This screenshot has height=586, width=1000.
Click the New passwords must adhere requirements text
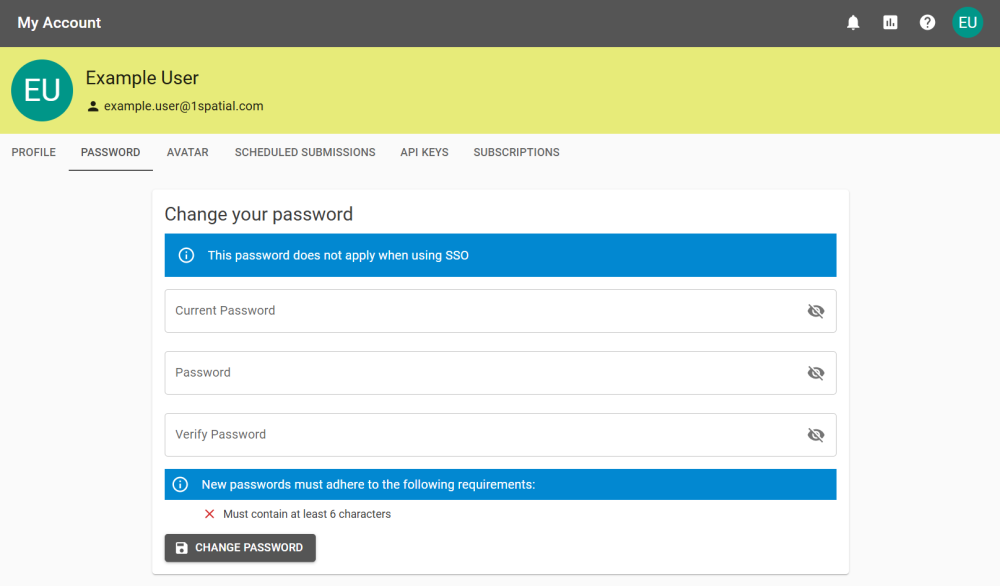coord(368,485)
